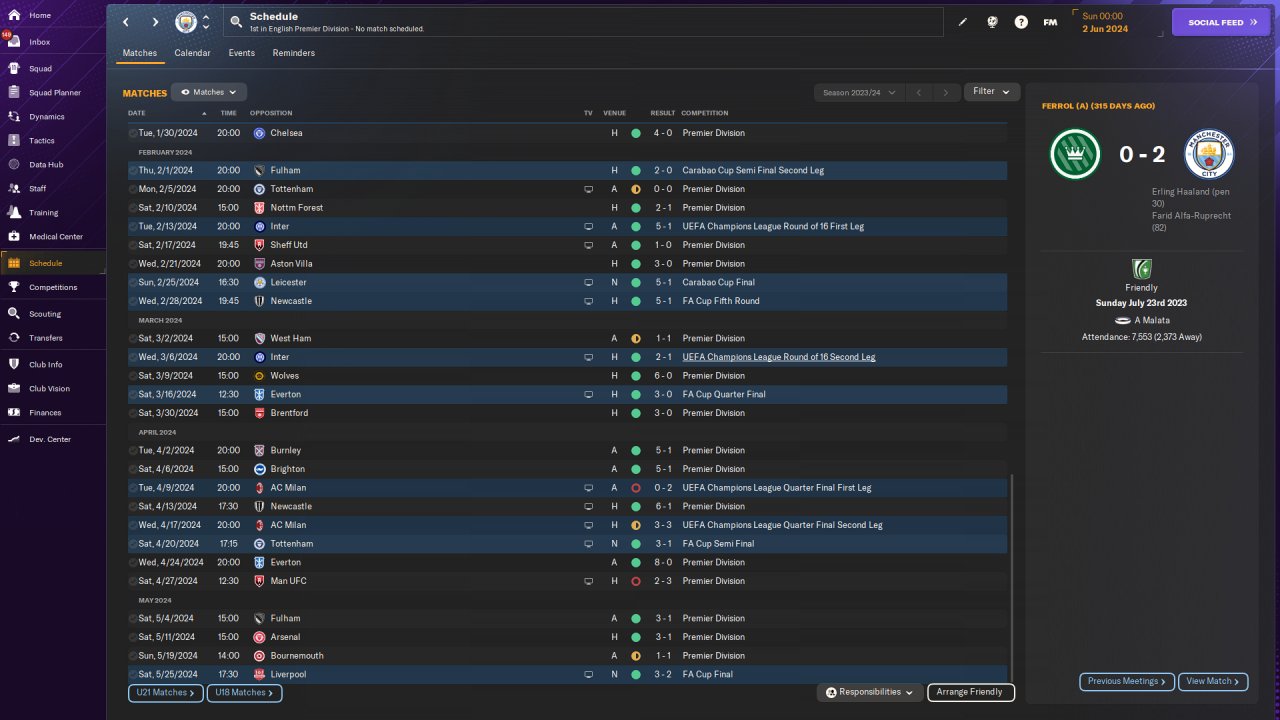Go forward using the right arrow
Image resolution: width=1280 pixels, height=720 pixels.
click(155, 22)
